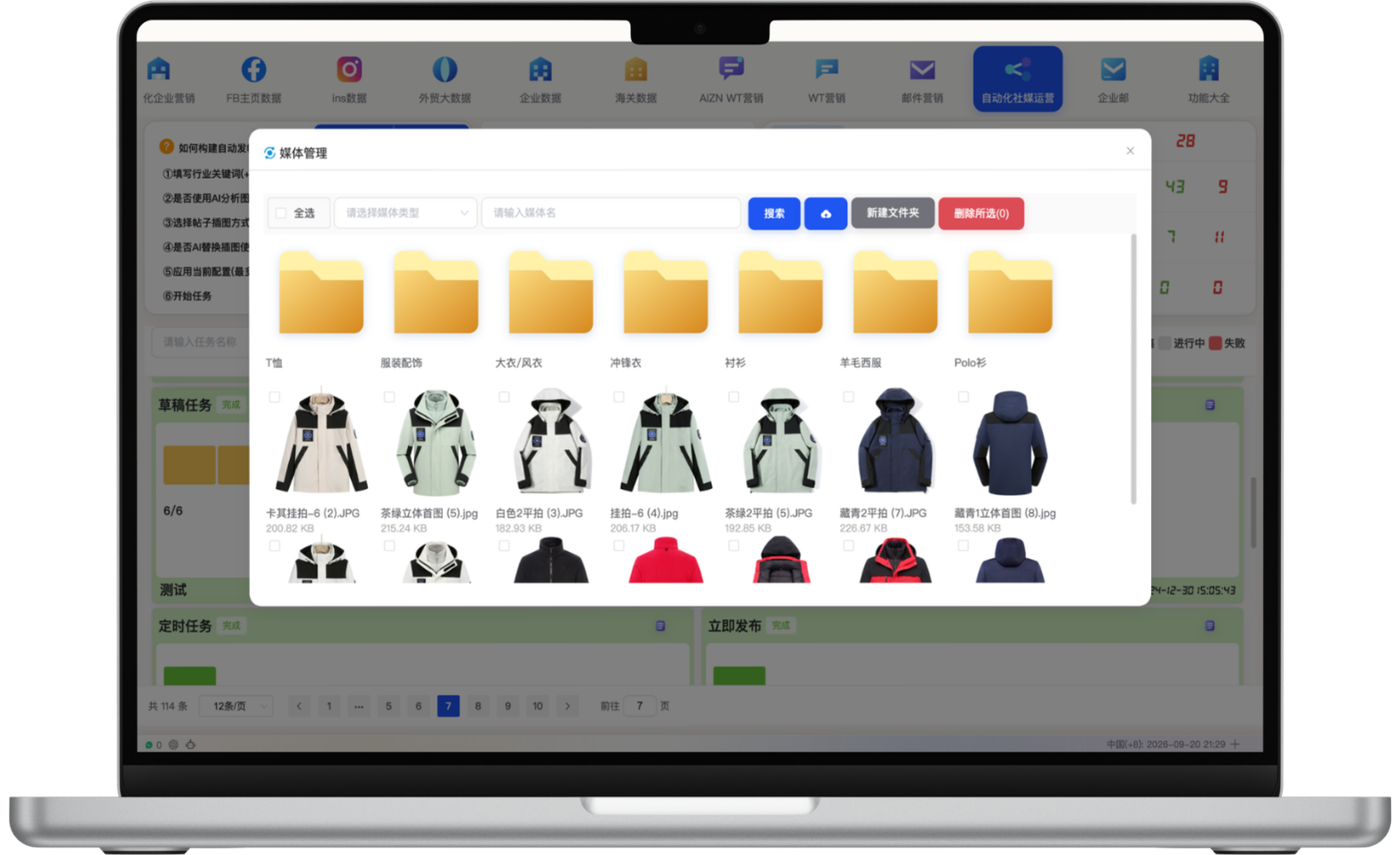Image resolution: width=1400 pixels, height=855 pixels.
Task: Open the FB主页数据 Facebook module
Action: tap(253, 79)
